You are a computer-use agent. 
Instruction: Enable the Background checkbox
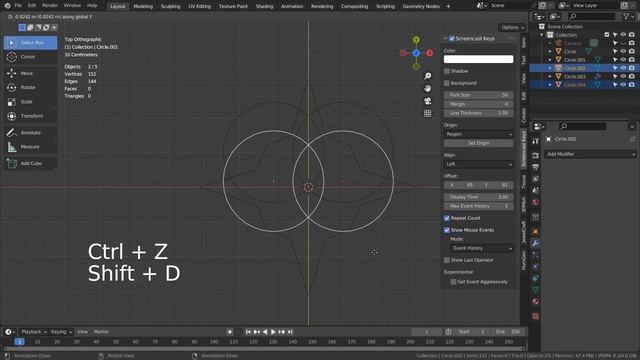click(447, 83)
